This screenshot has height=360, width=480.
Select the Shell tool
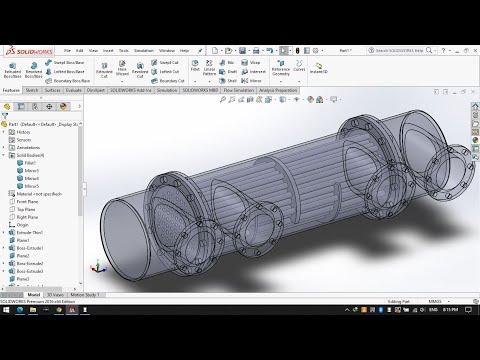[228, 81]
